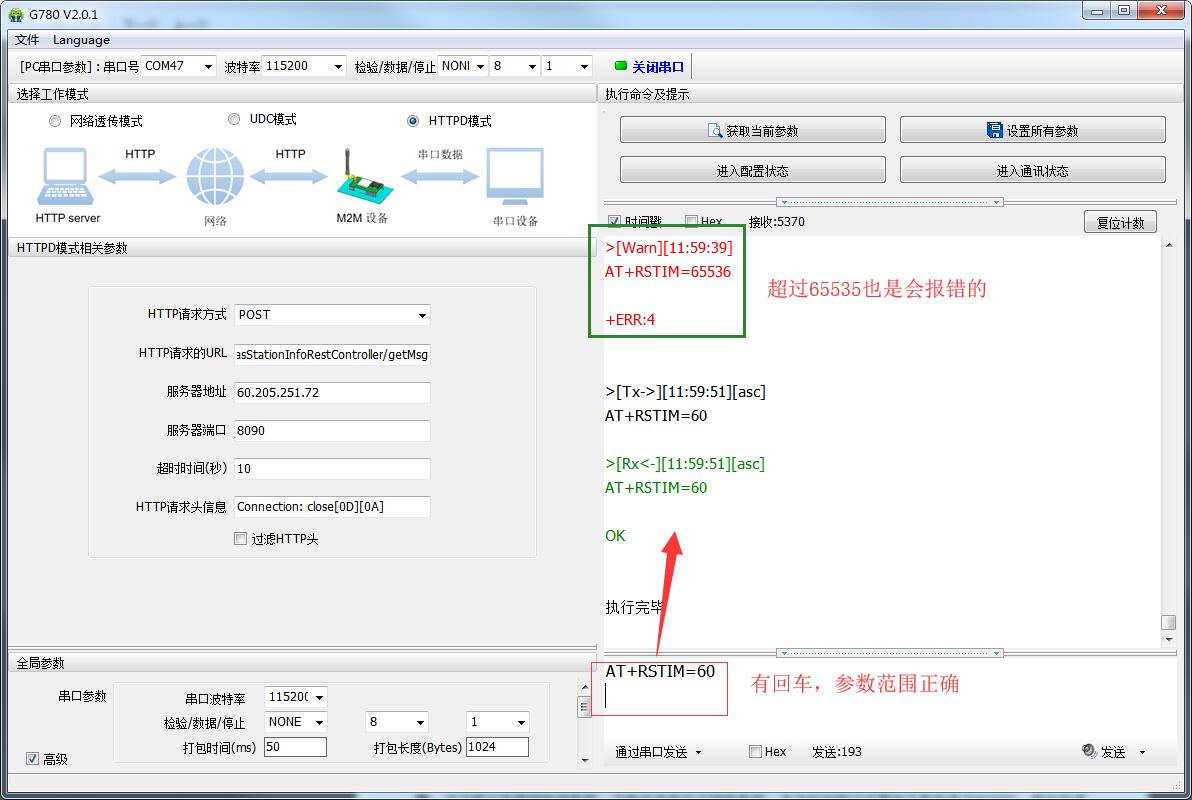
Task: Click the green serial port status indicator
Action: 620,67
